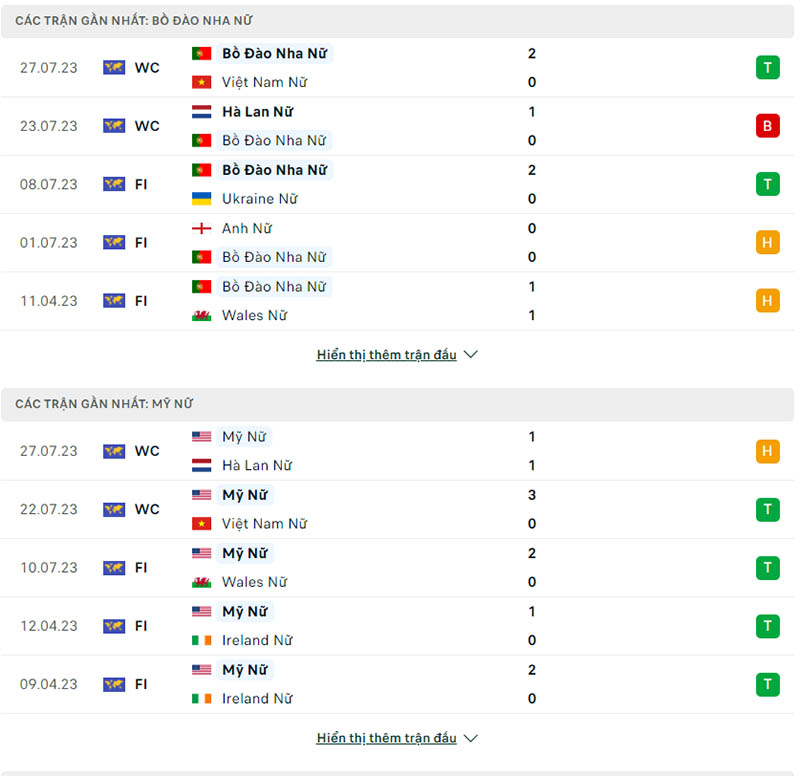Viewport: 800px width, 776px height.
Task: Select the Việt Nam Nữ team in the 27.07.23 match
Action: point(264,82)
